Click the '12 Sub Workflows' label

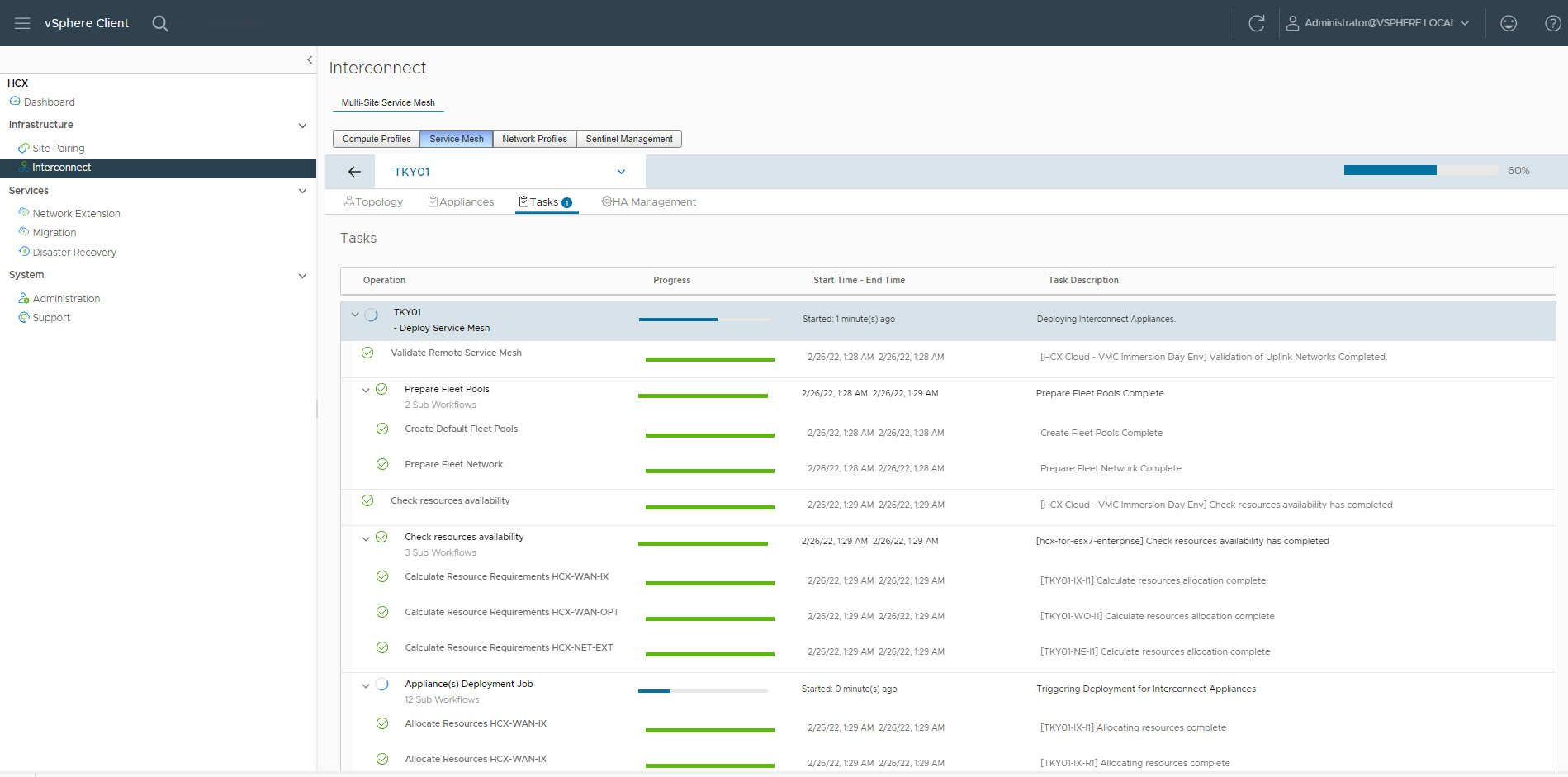[442, 700]
